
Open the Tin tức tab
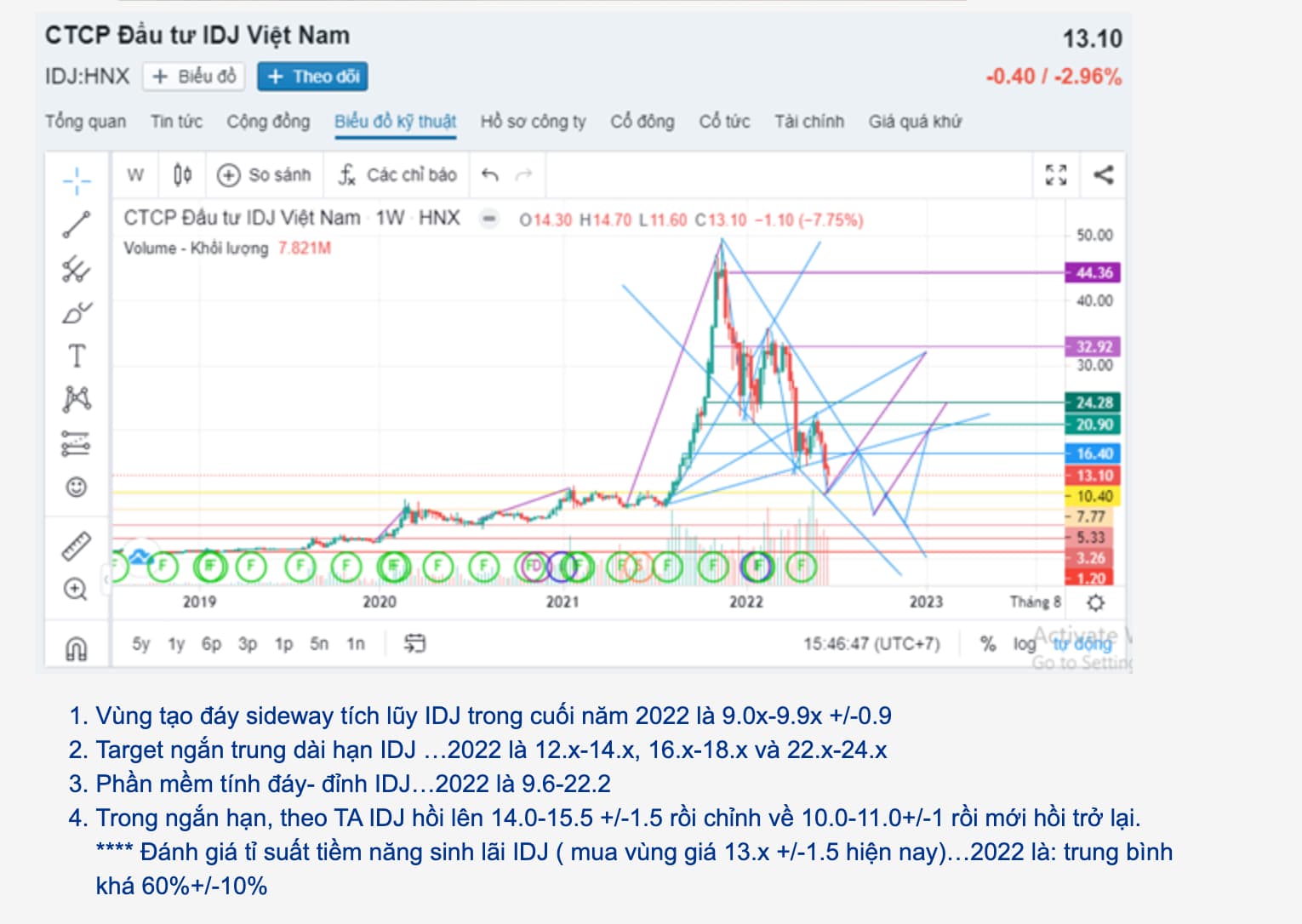coord(176,122)
